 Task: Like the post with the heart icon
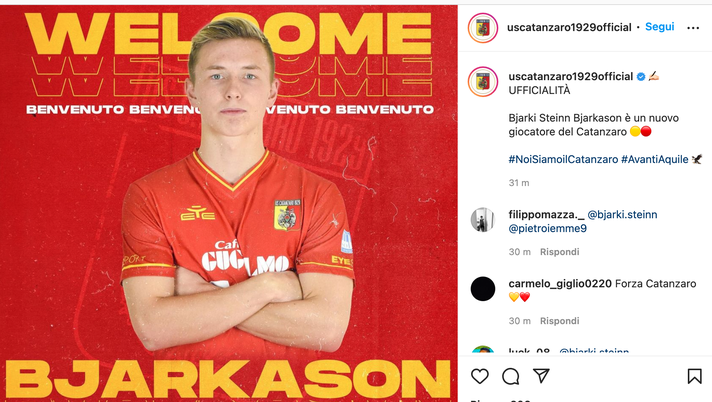point(480,376)
